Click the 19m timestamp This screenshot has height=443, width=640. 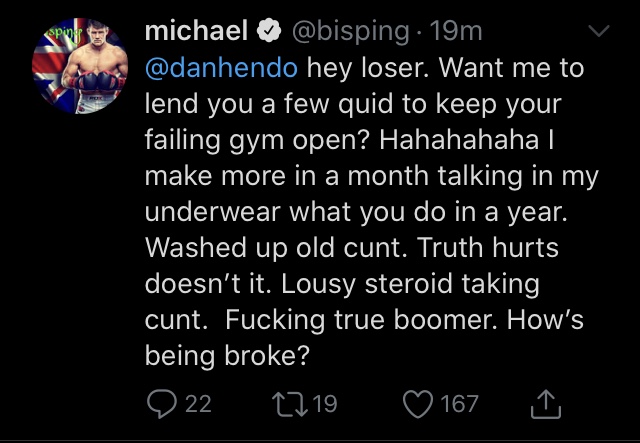tap(456, 31)
